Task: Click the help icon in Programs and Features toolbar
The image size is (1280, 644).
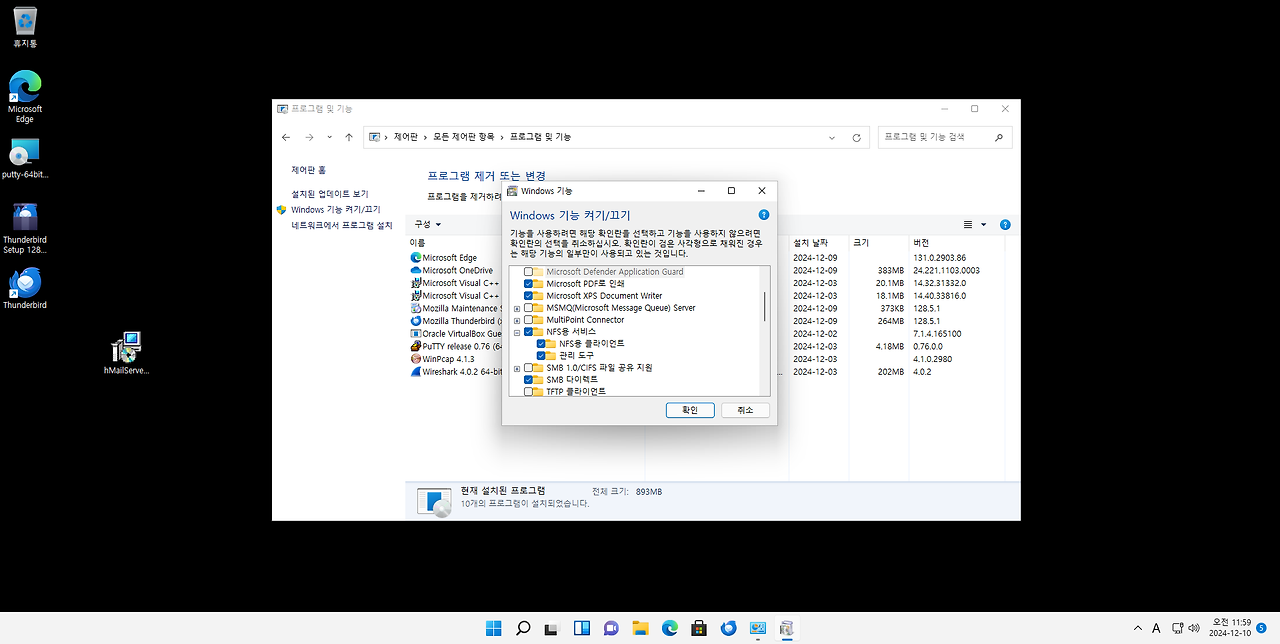Action: click(x=1005, y=225)
